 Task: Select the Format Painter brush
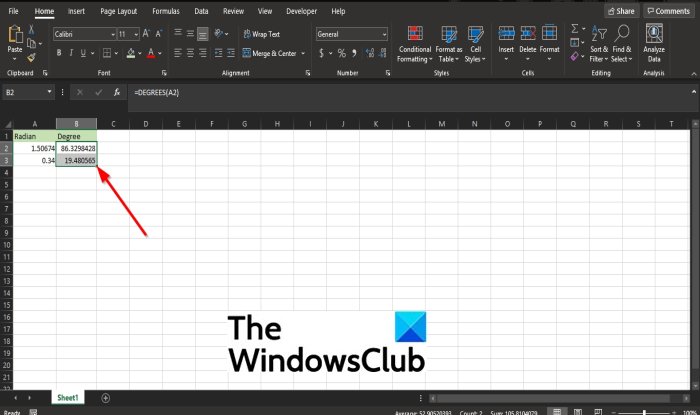coord(31,57)
